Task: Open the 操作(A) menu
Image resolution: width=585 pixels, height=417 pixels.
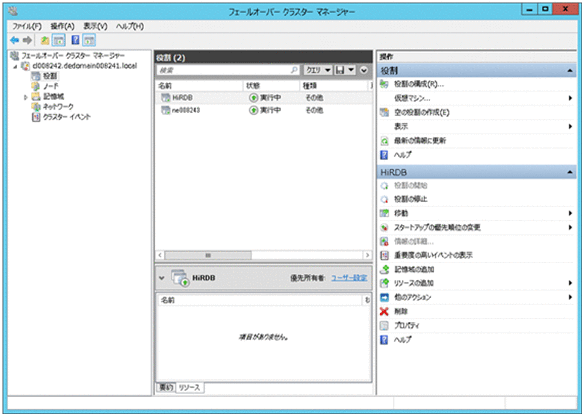Action: (62, 26)
